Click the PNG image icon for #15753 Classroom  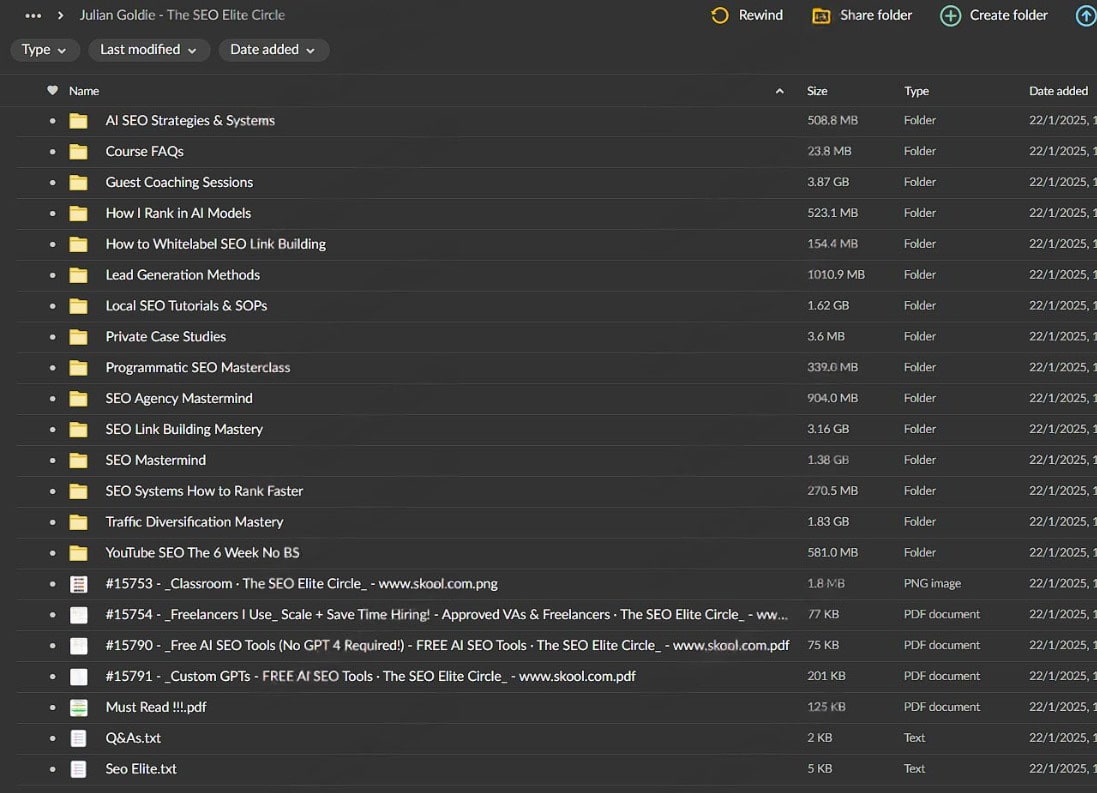[x=78, y=584]
